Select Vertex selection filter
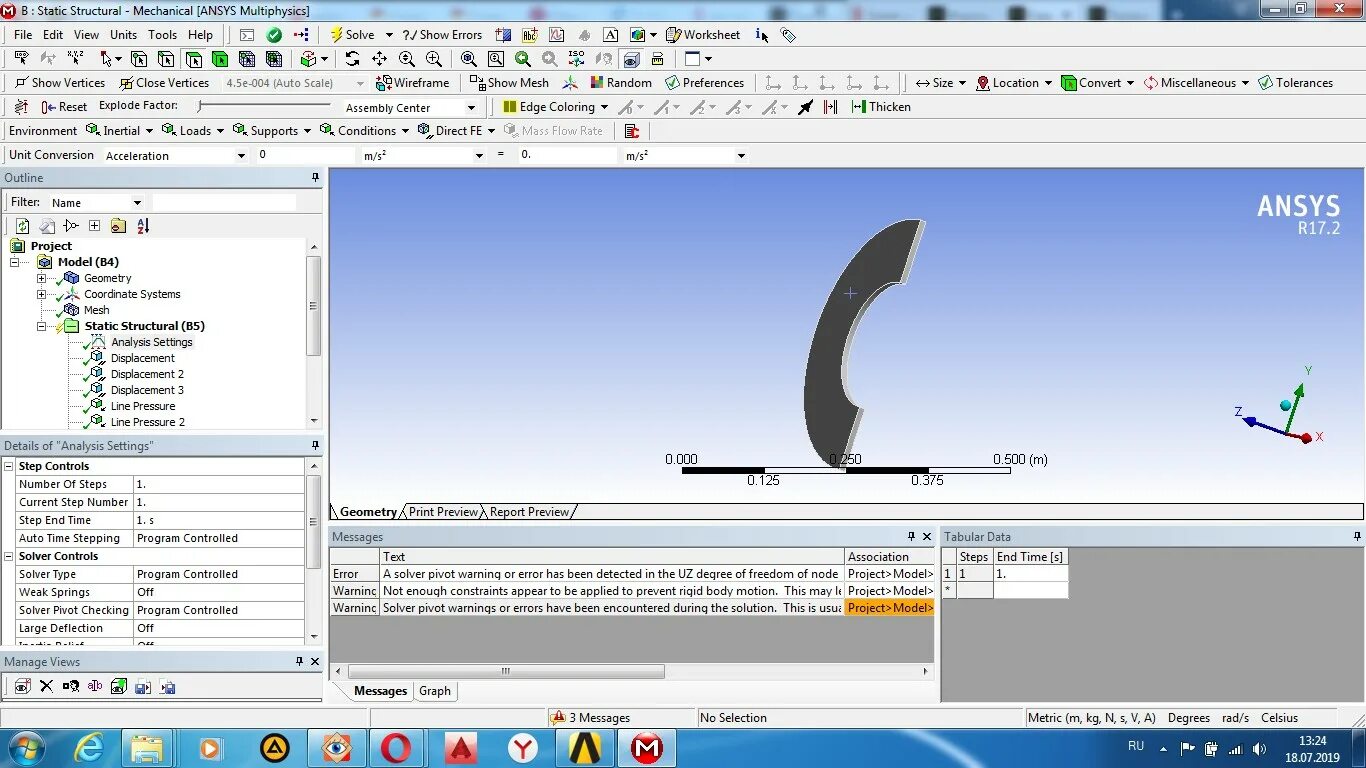The image size is (1366, 768). click(139, 59)
